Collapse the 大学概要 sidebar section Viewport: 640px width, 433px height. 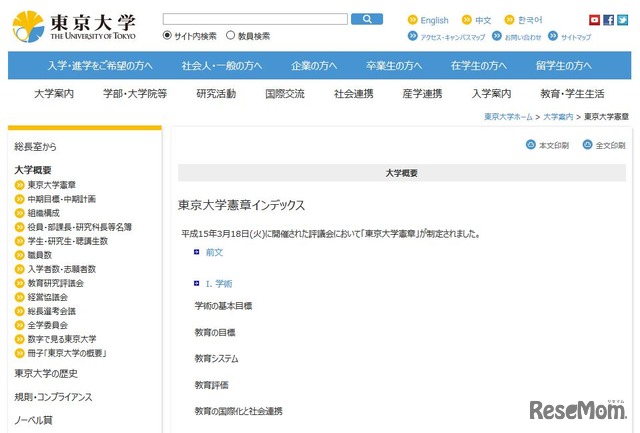pyautogui.click(x=33, y=170)
